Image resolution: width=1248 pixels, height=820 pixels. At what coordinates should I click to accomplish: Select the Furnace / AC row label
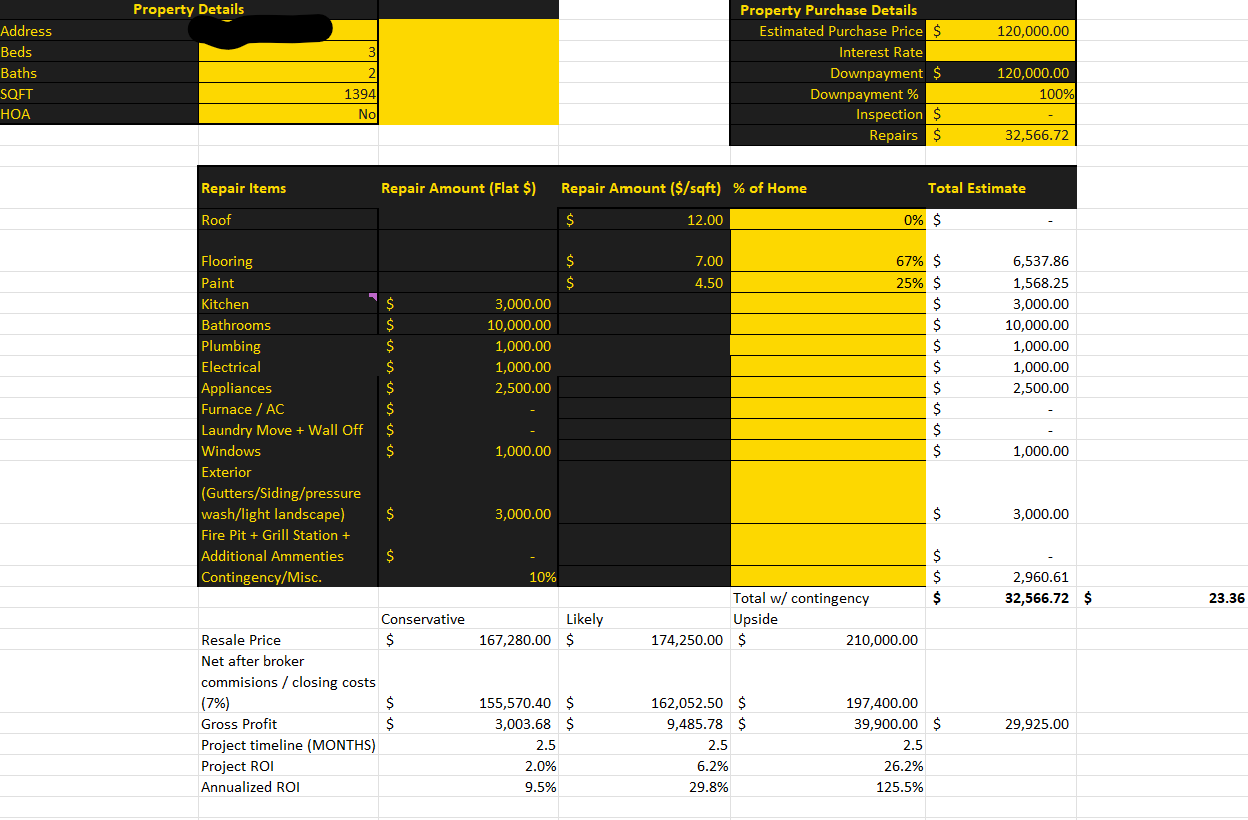pyautogui.click(x=243, y=409)
